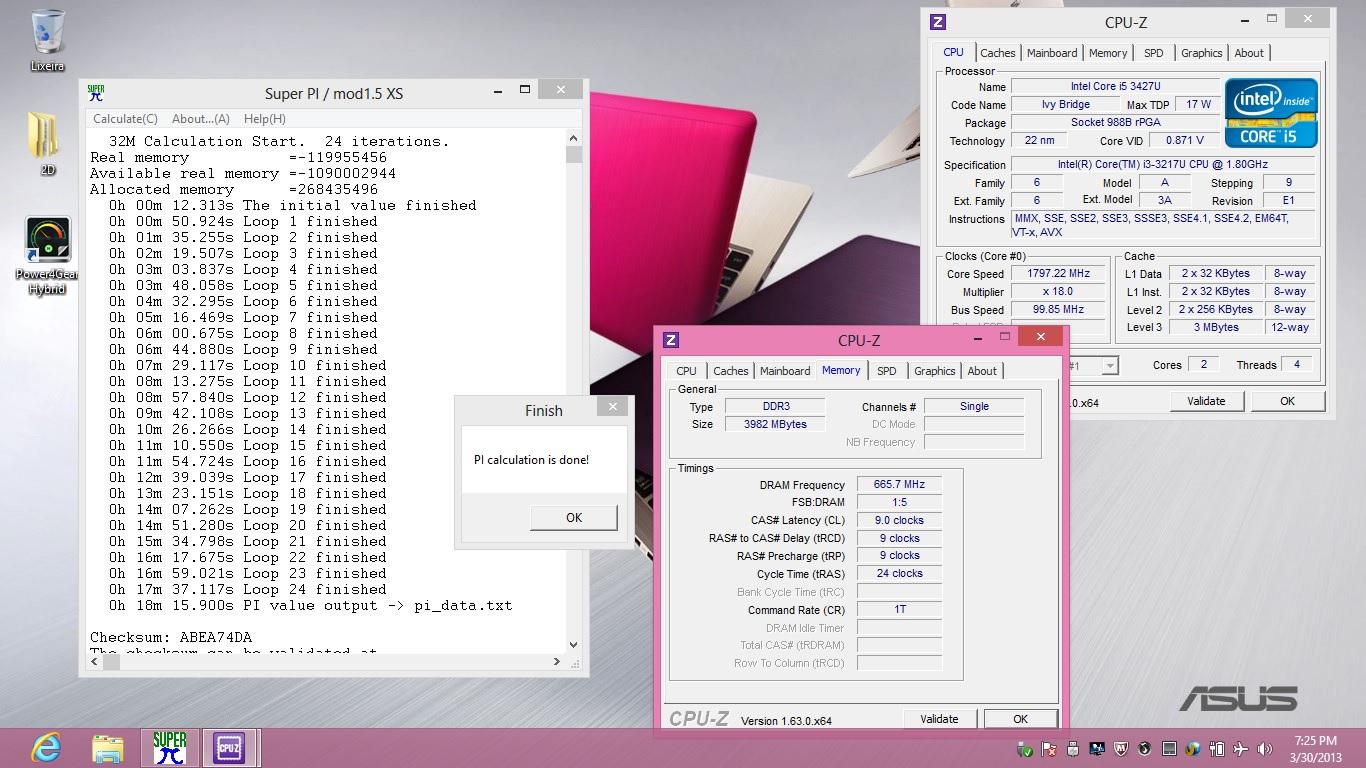Click the blue-yellow globe tray icon
Screen dimensions: 1366x768
coord(1193,748)
